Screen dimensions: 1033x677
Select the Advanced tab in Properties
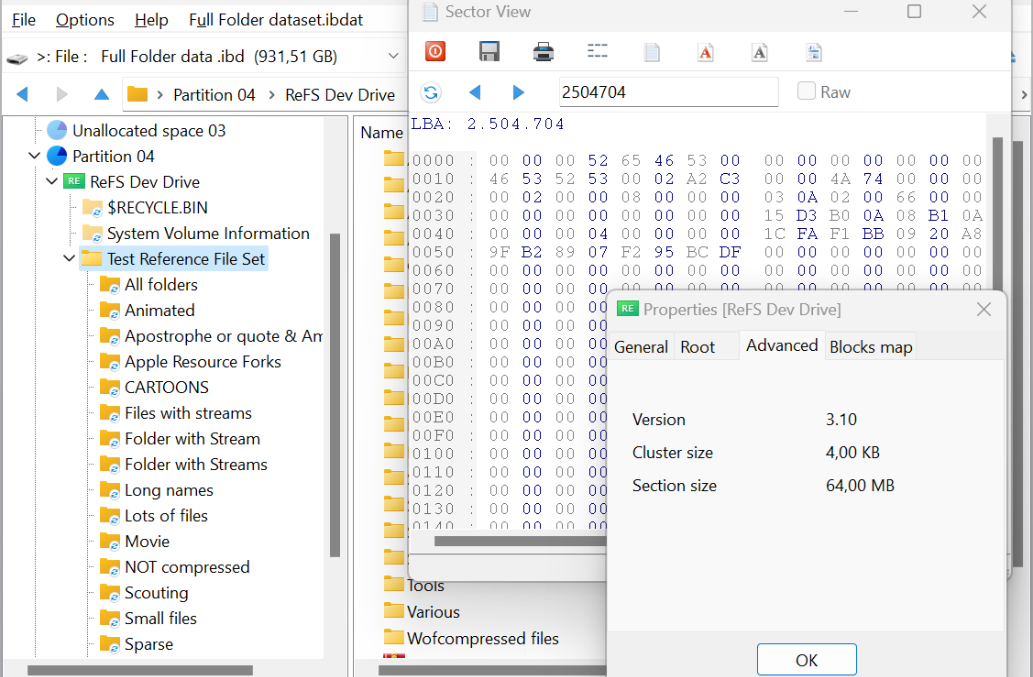(x=782, y=345)
